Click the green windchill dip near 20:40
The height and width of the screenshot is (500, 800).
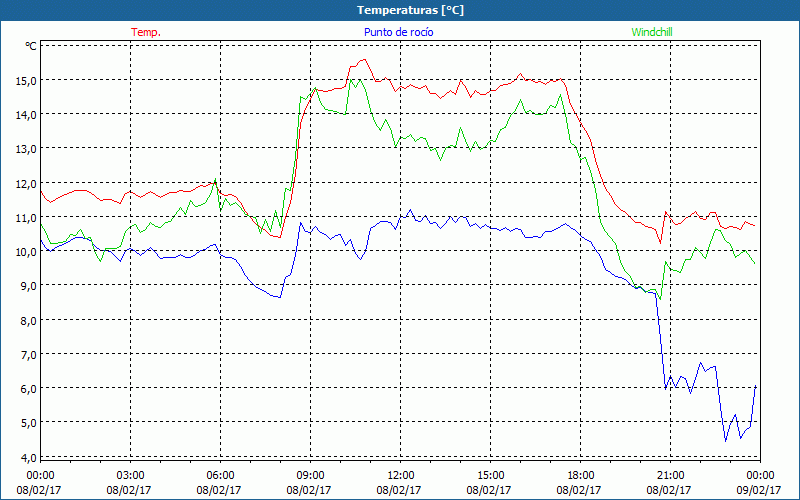coord(660,299)
